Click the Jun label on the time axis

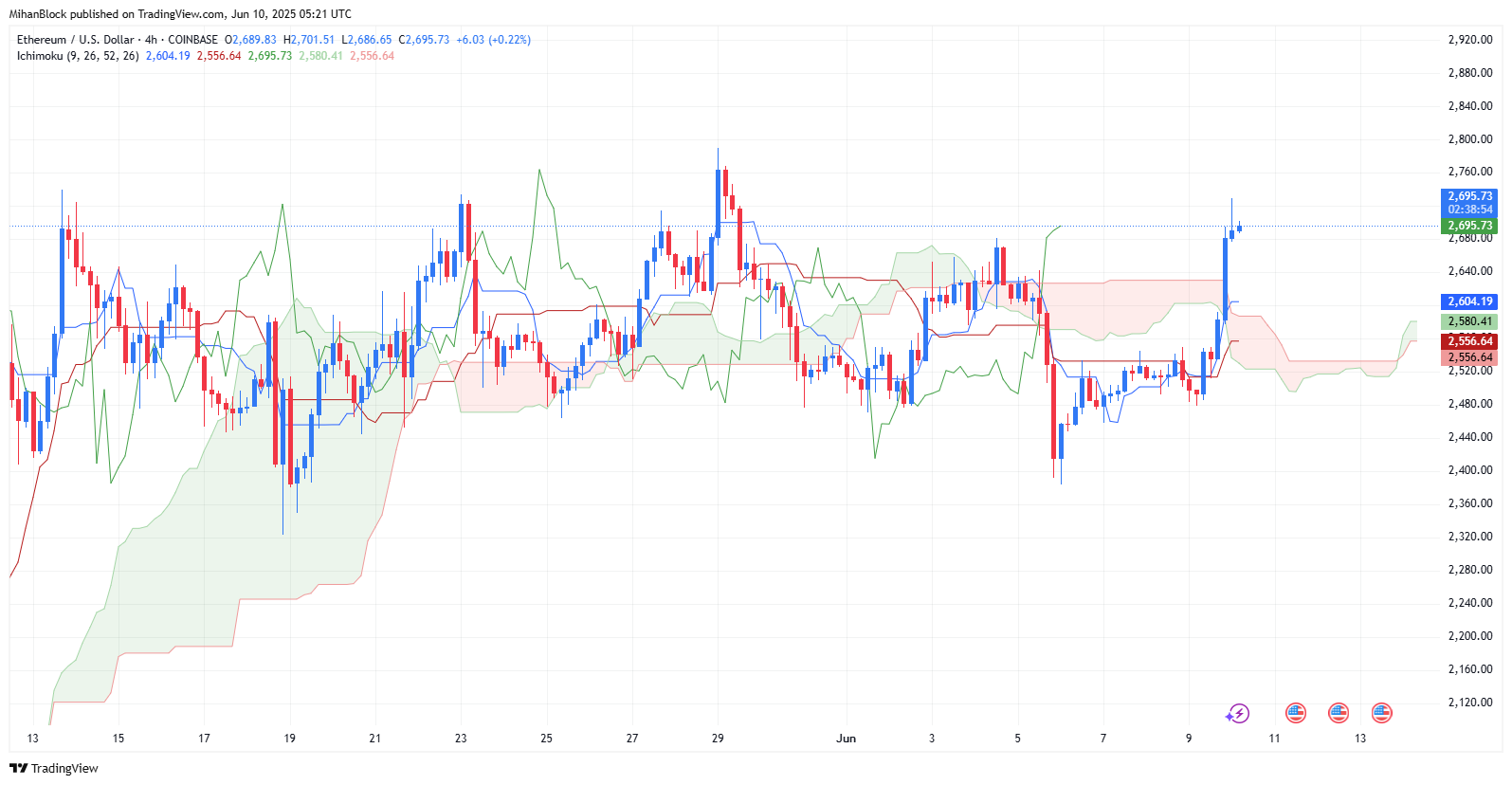coord(847,738)
